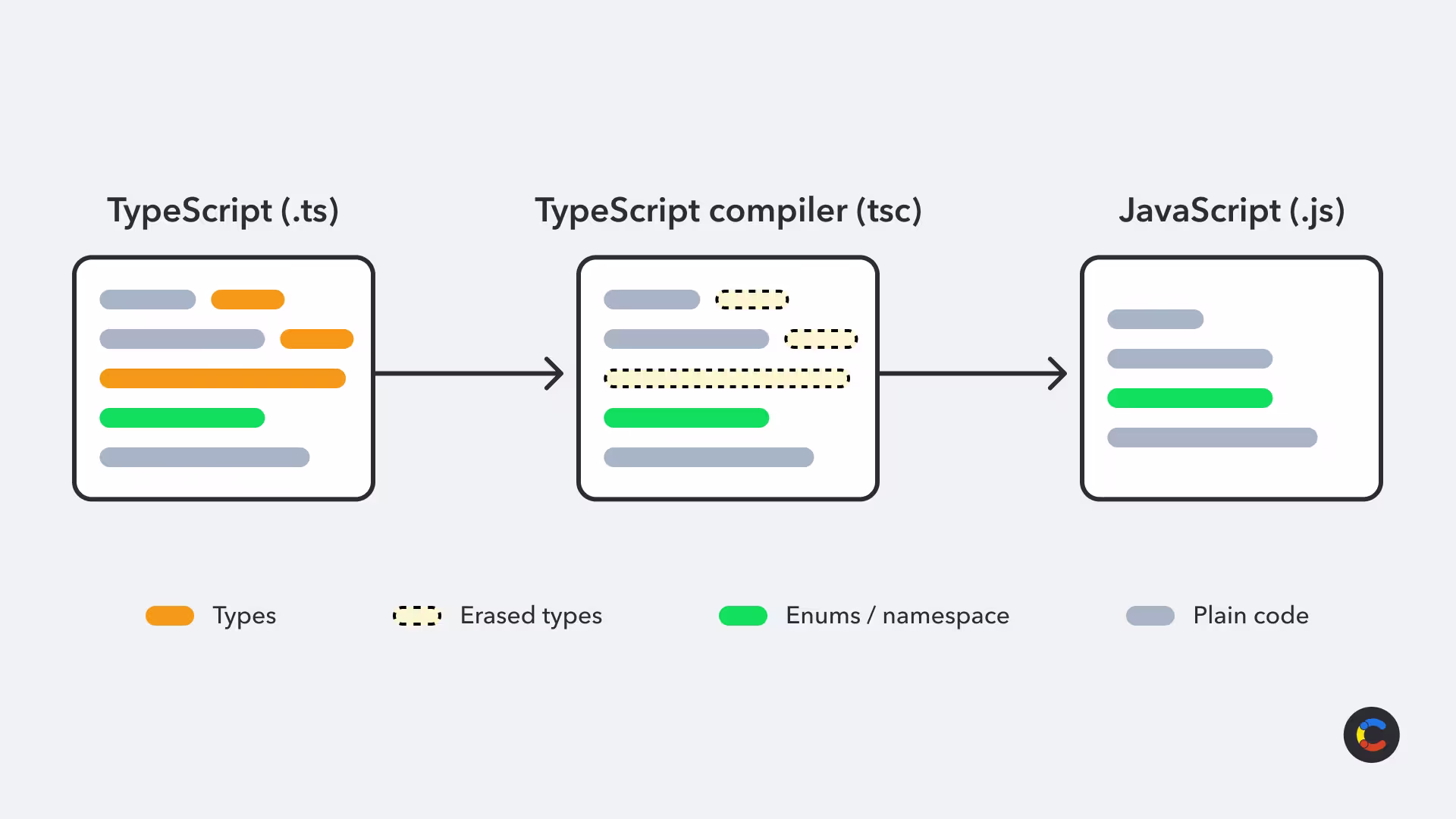Click the dashed Erased types legend swatch

[417, 616]
